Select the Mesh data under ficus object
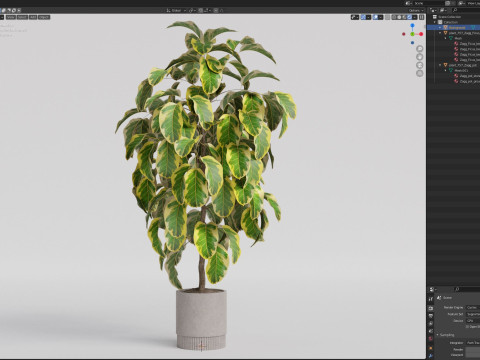The height and width of the screenshot is (360, 480). 458,38
